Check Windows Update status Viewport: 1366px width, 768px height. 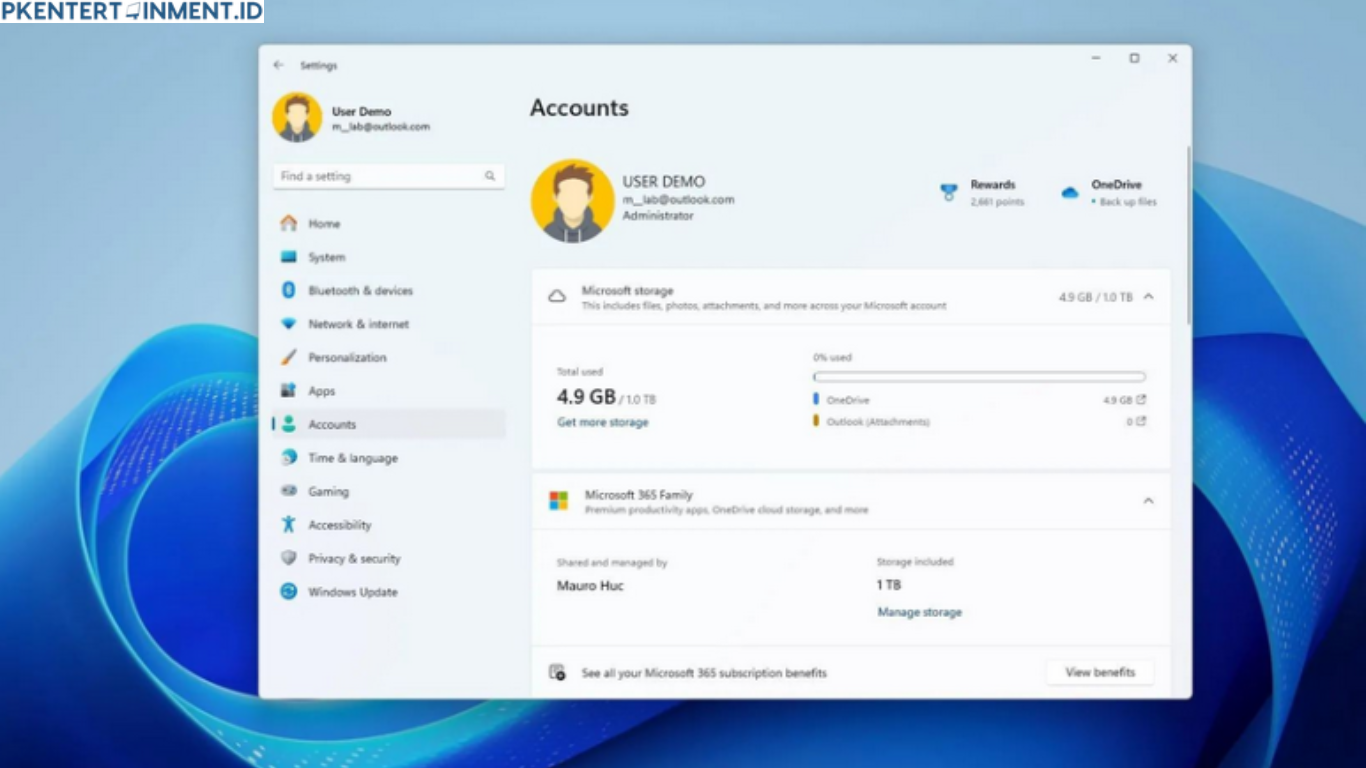(x=350, y=592)
